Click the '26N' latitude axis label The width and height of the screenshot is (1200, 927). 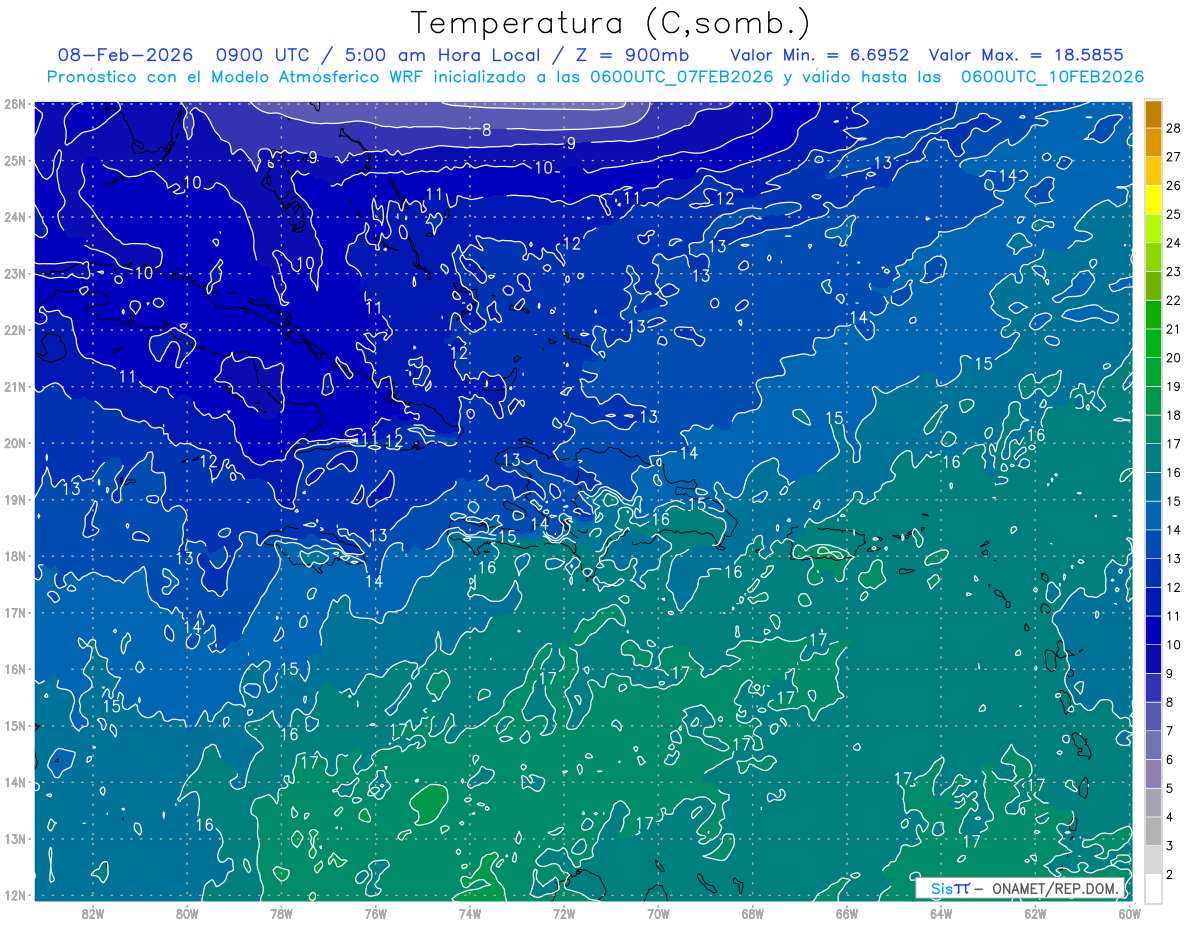[14, 103]
